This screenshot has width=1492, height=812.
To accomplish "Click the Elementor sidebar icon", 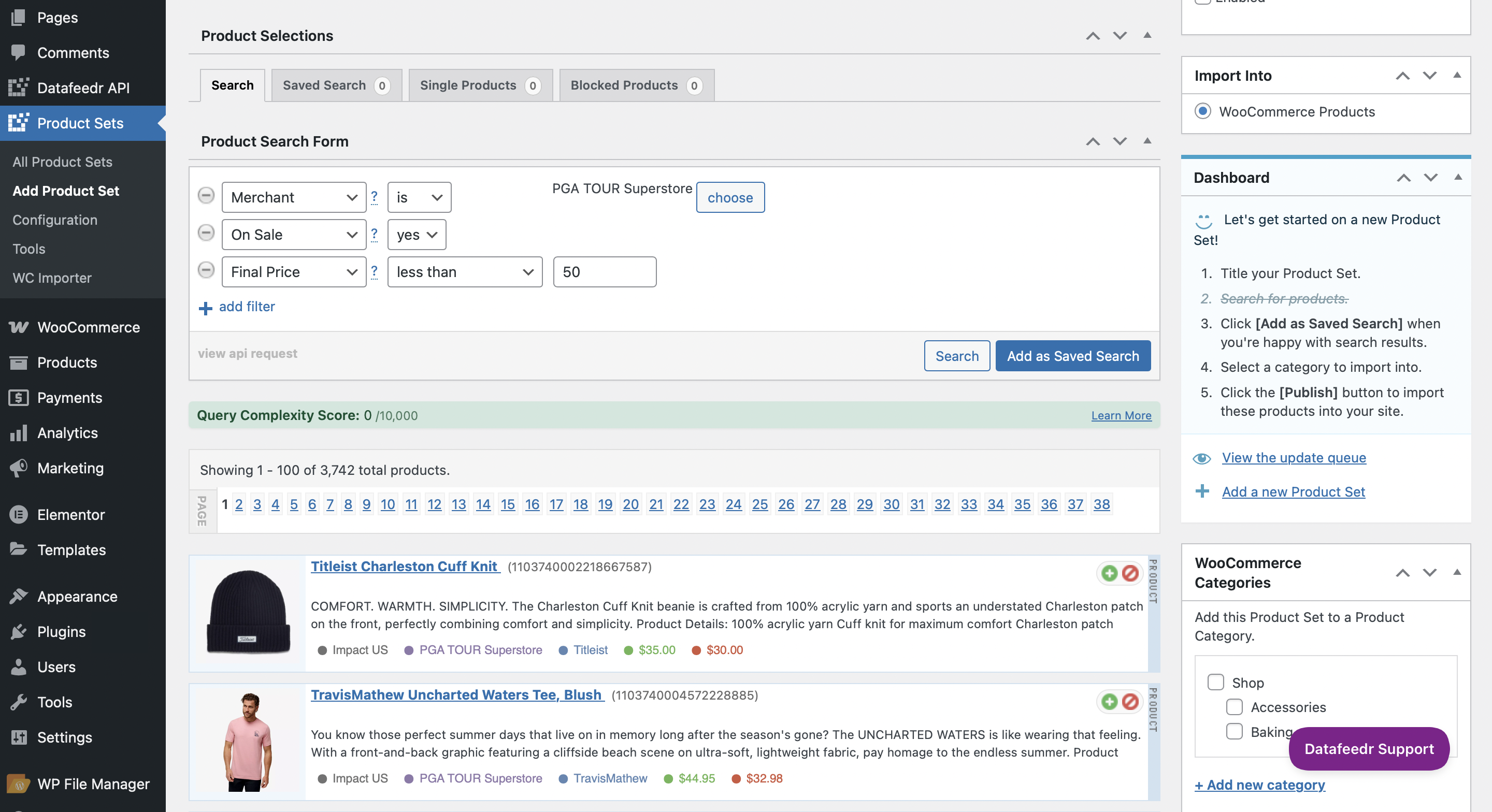I will pos(18,514).
